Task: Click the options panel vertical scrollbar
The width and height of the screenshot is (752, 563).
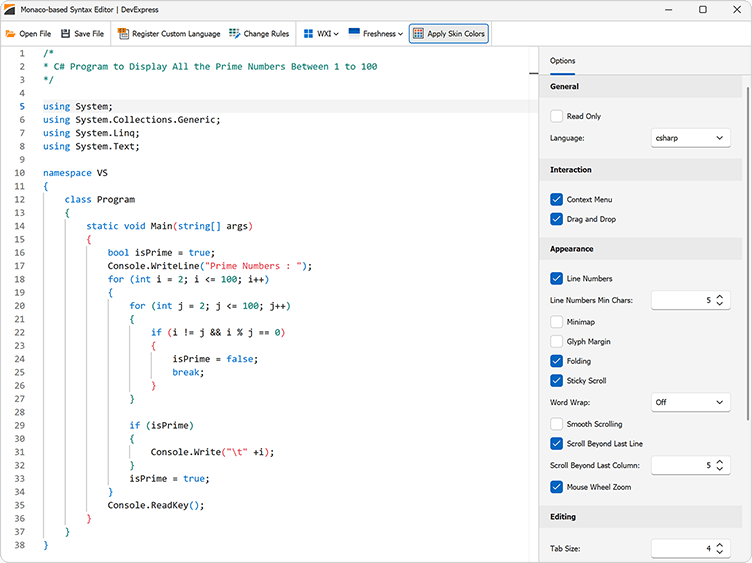Action: (x=747, y=253)
